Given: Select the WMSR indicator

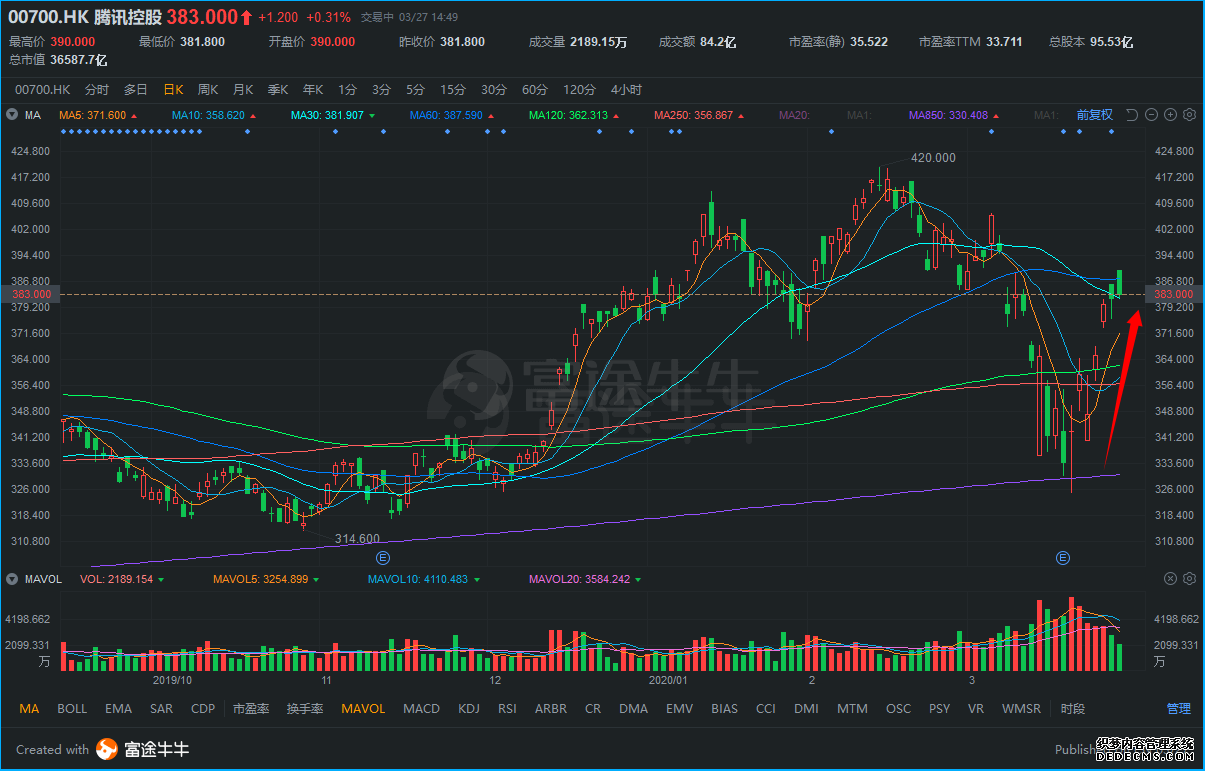Looking at the screenshot, I should tap(1021, 709).
